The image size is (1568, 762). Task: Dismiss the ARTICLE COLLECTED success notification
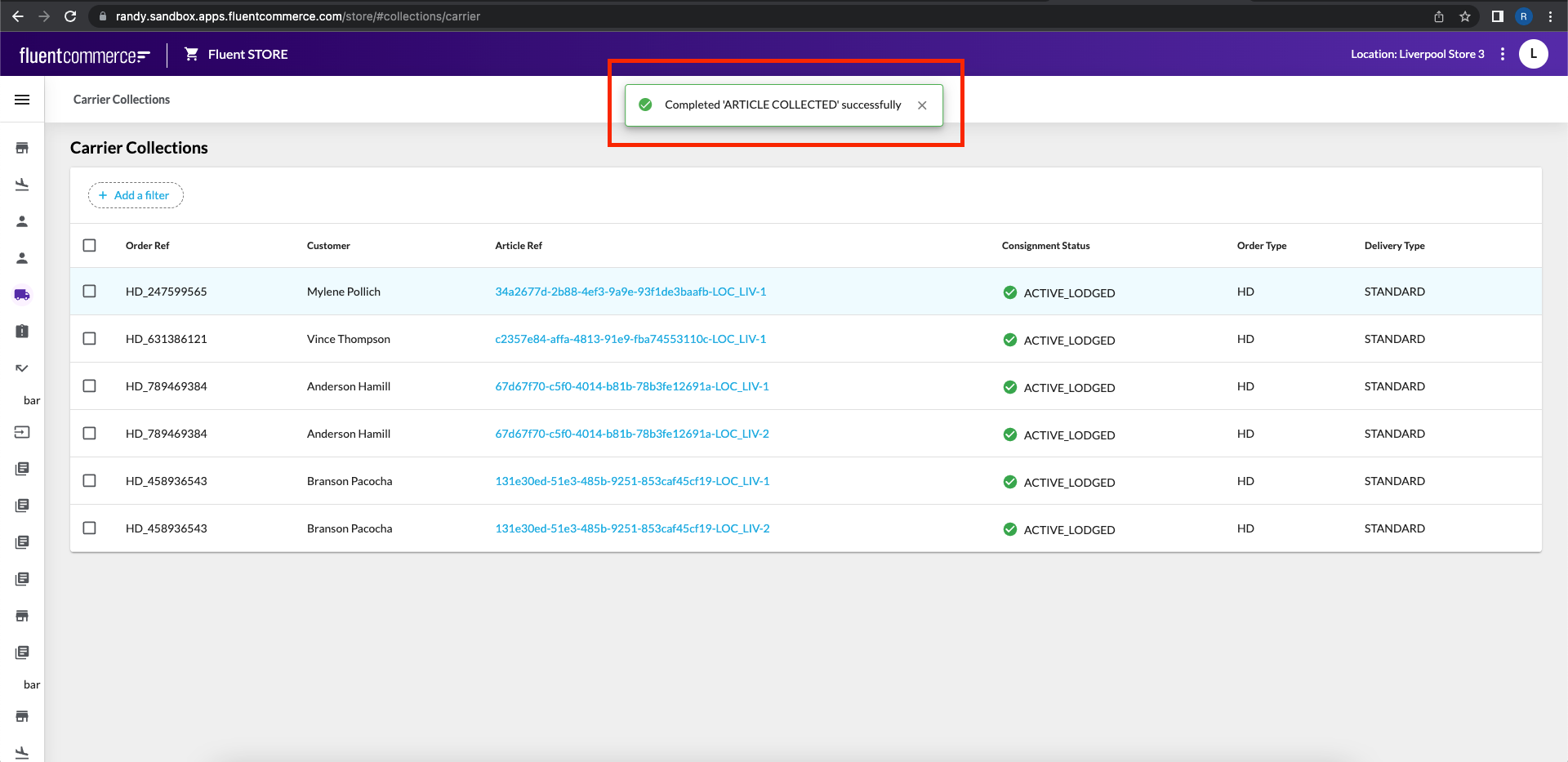coord(922,105)
